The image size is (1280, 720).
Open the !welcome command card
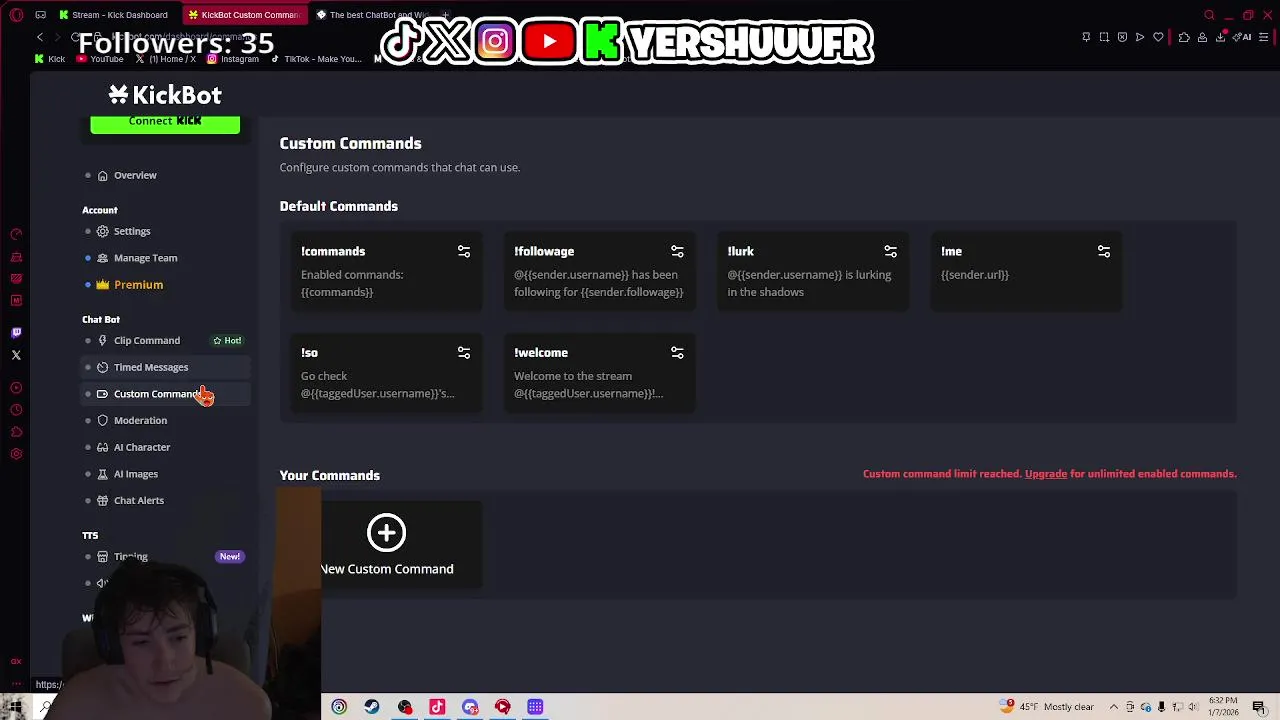click(x=599, y=373)
